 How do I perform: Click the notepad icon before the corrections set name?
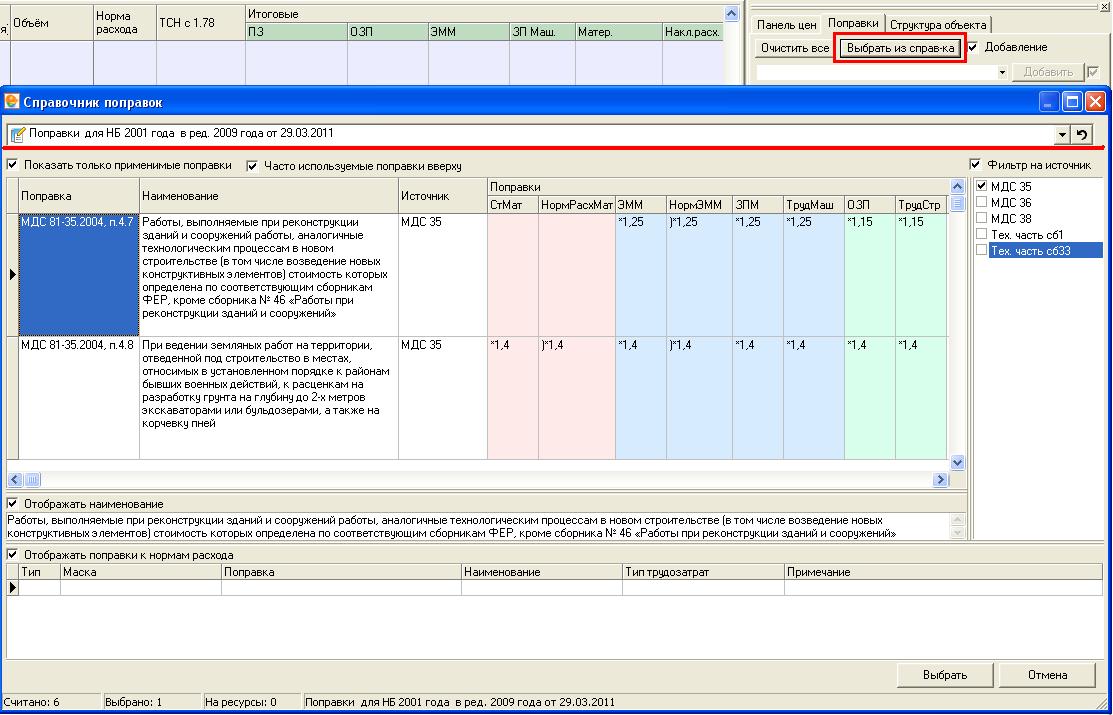(x=17, y=134)
